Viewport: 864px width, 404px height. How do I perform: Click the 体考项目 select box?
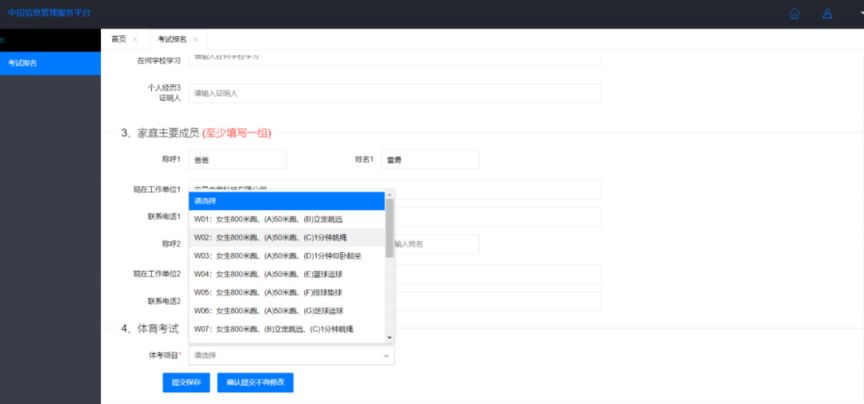291,355
